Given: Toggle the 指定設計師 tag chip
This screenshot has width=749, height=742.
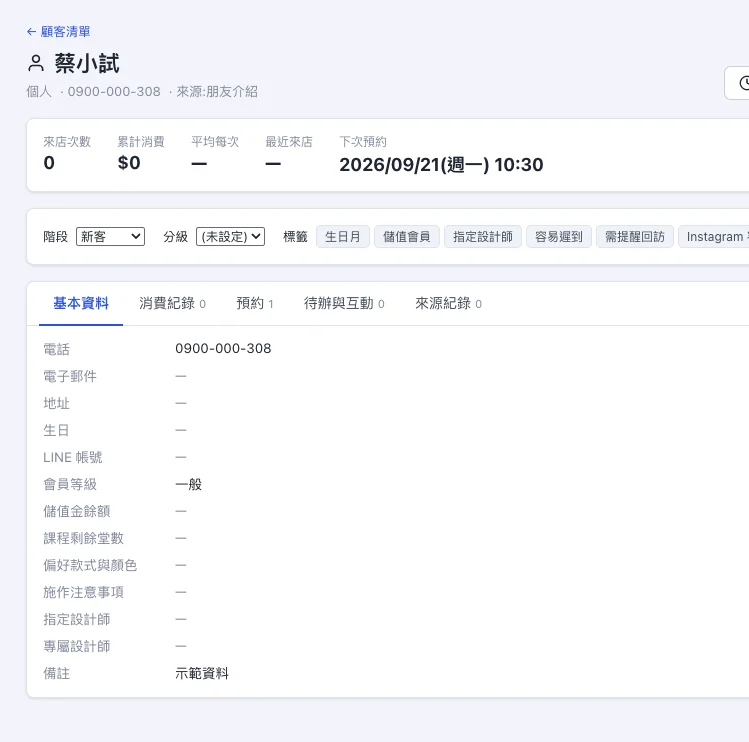Looking at the screenshot, I should pos(482,237).
